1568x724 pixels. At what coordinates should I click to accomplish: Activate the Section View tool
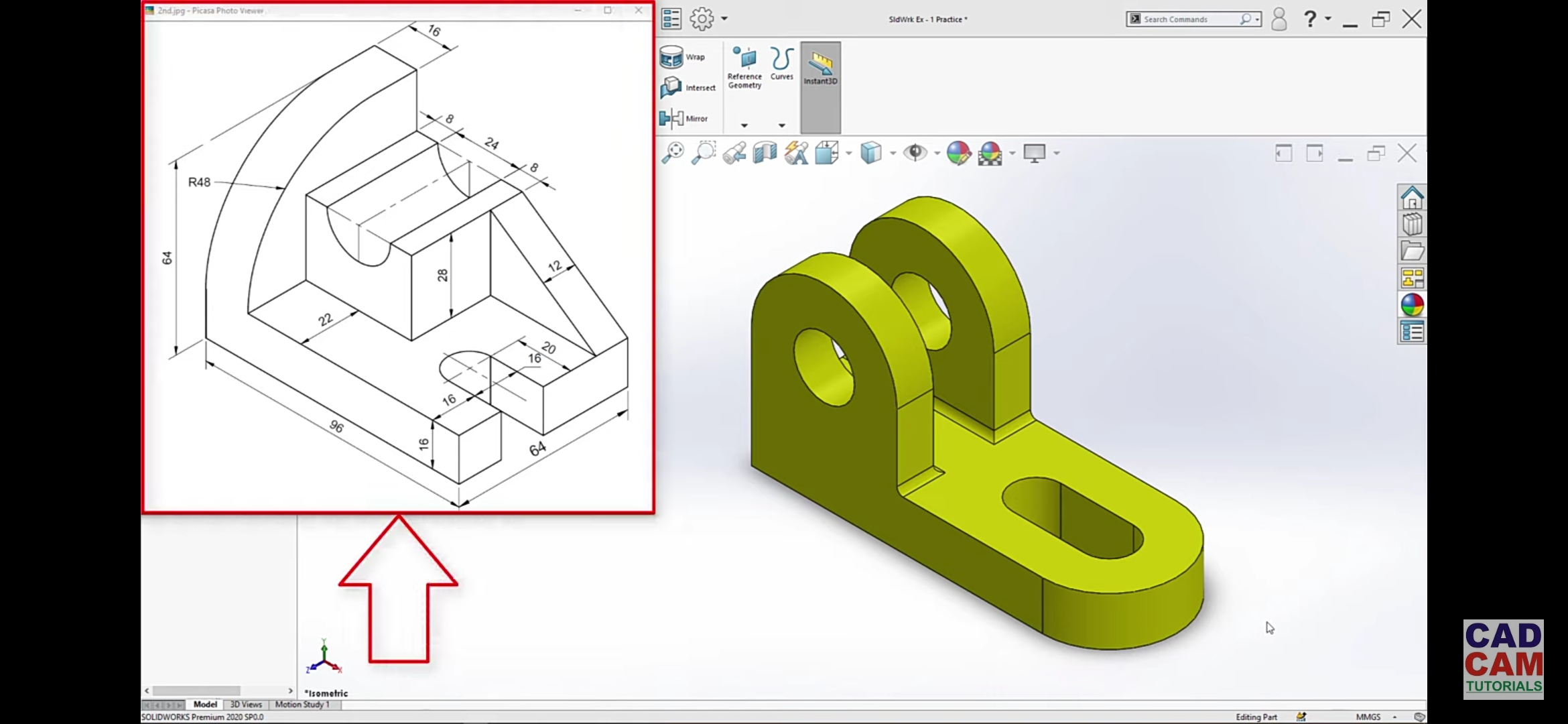765,153
